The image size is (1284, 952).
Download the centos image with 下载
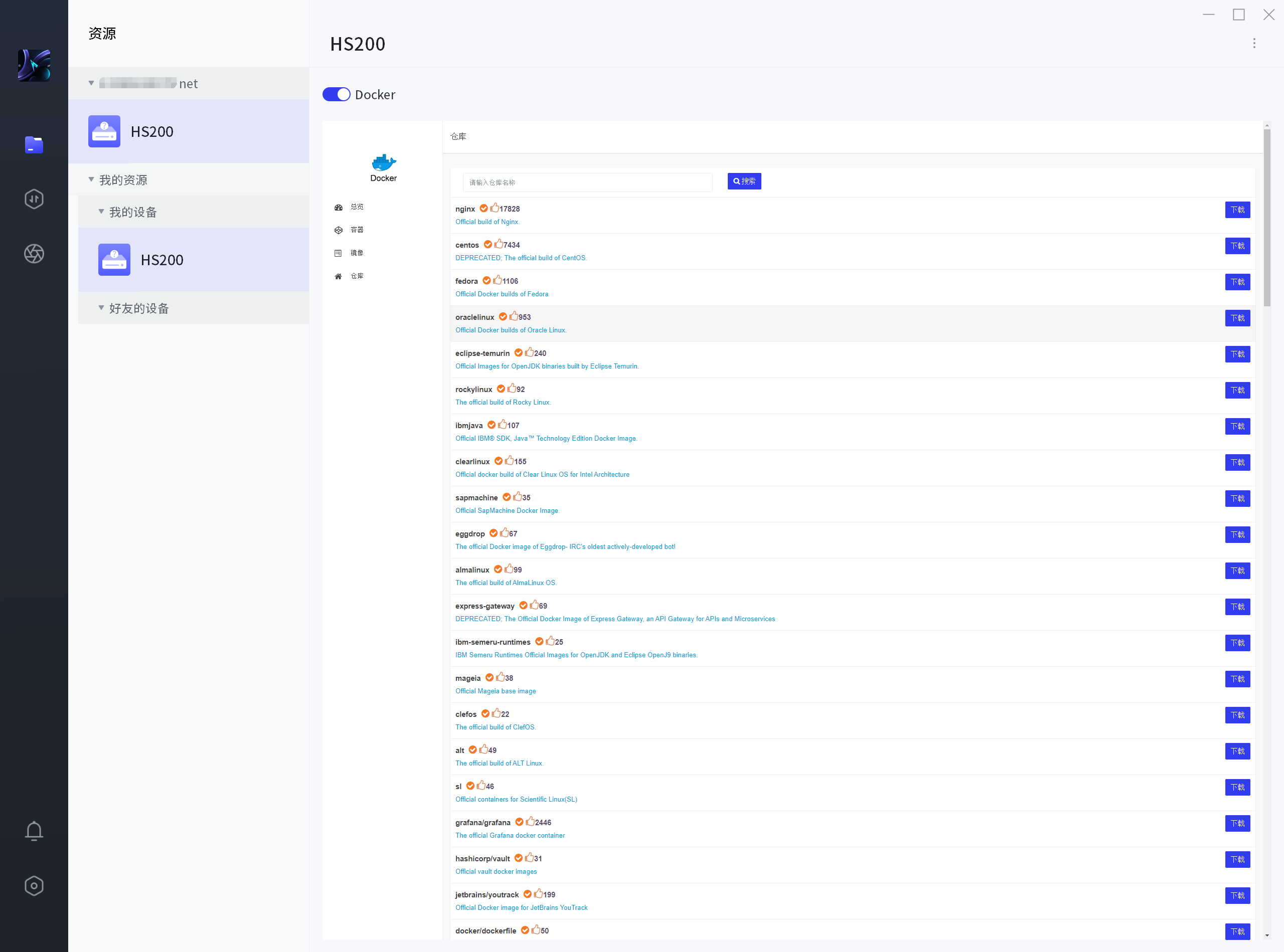click(x=1237, y=246)
